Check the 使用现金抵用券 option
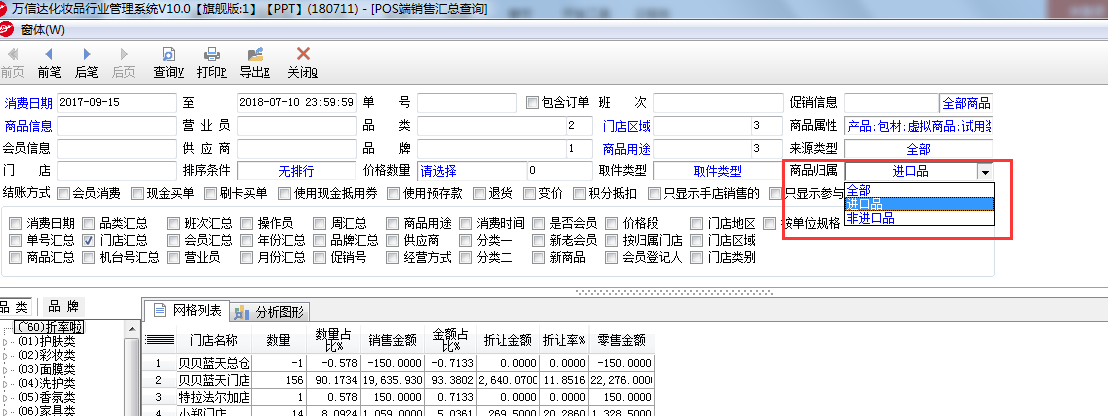This screenshot has width=1108, height=416. pos(283,194)
